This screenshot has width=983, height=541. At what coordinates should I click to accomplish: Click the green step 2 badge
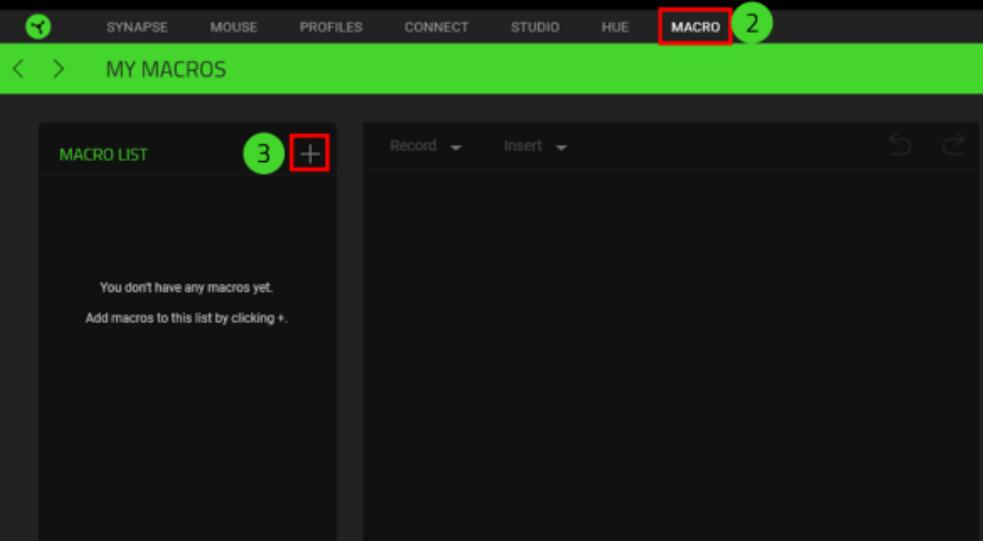[752, 24]
